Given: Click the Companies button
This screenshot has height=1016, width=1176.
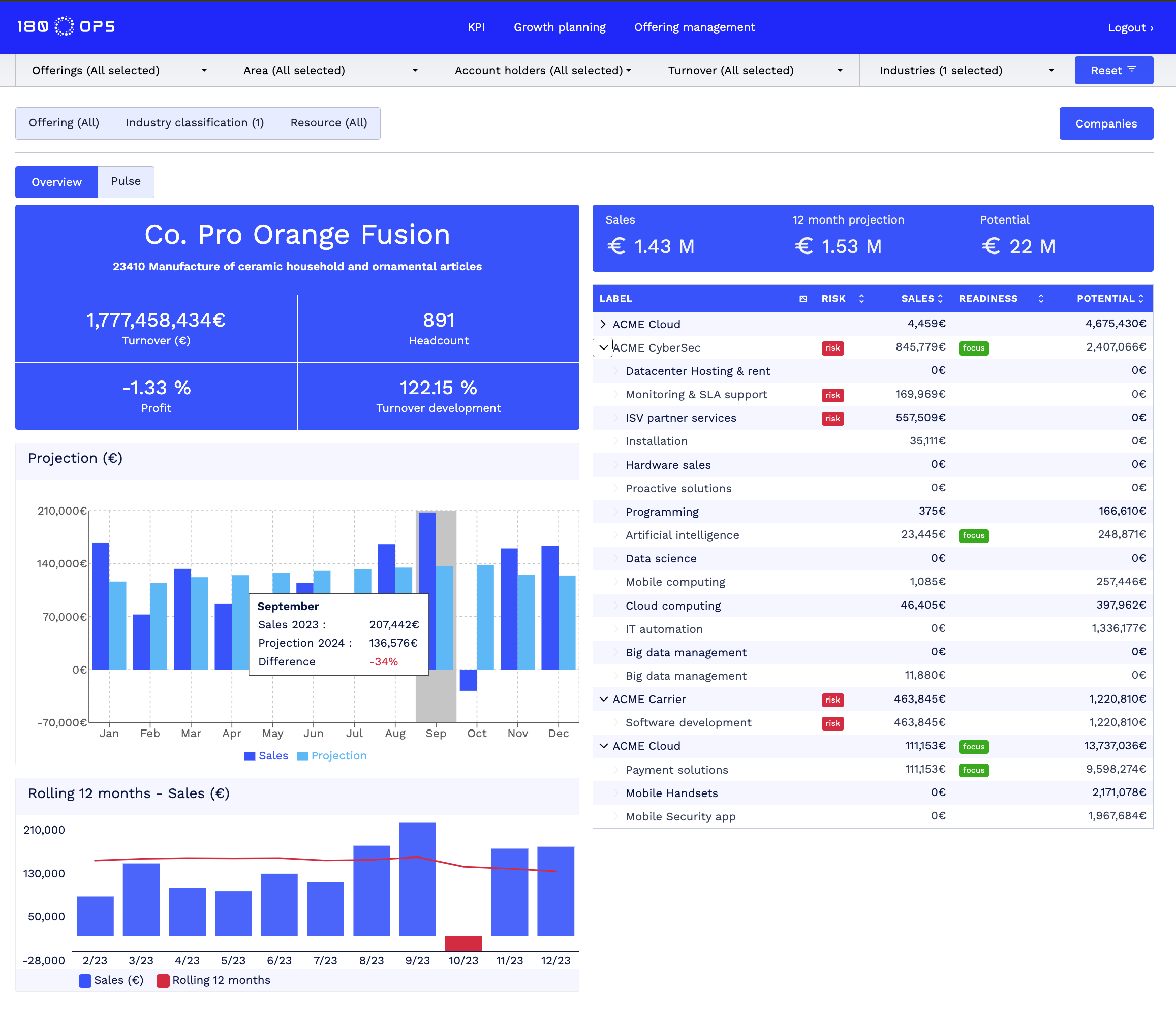Looking at the screenshot, I should click(1106, 123).
